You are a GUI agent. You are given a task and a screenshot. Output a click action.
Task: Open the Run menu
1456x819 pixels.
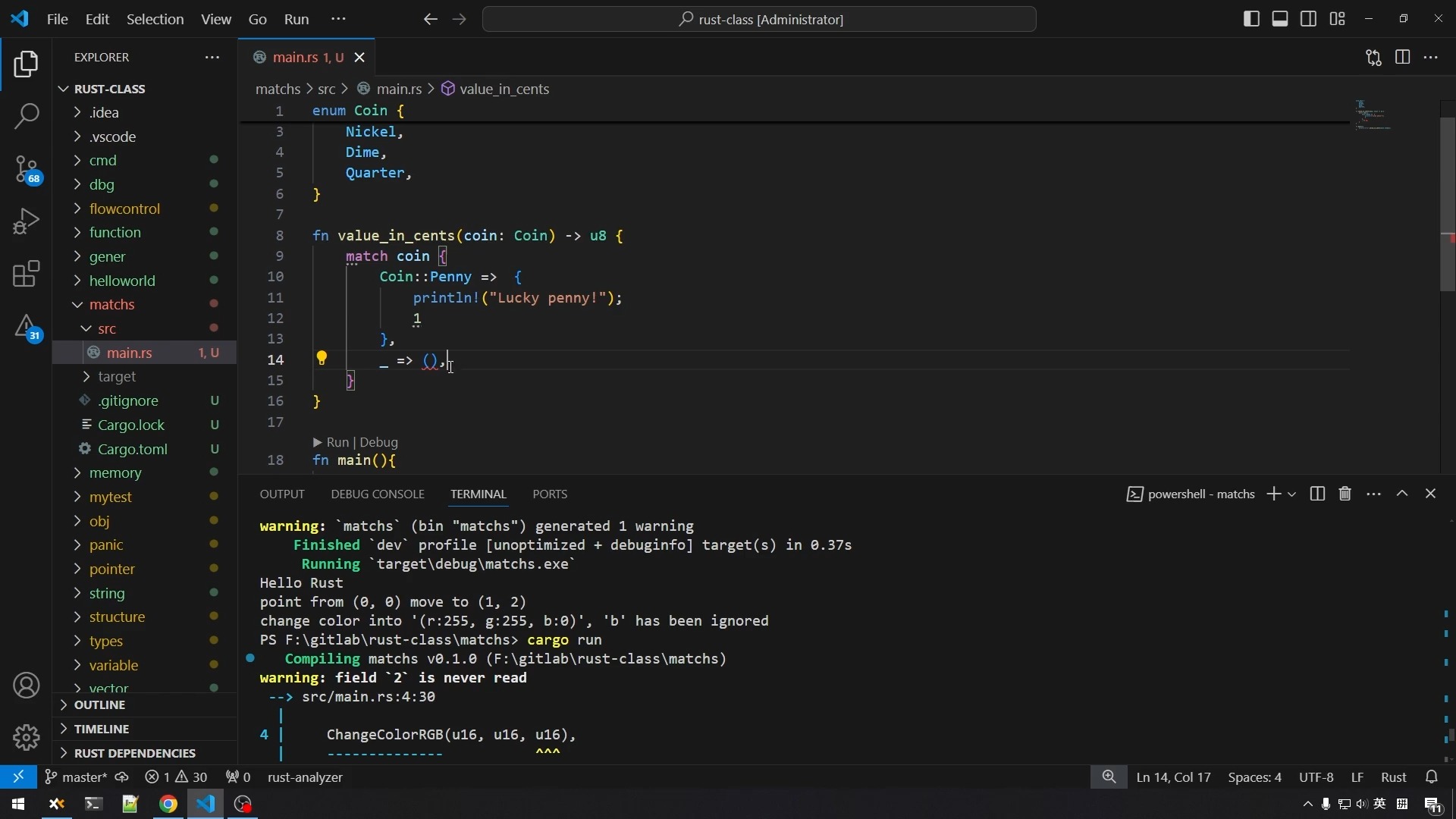(x=297, y=20)
